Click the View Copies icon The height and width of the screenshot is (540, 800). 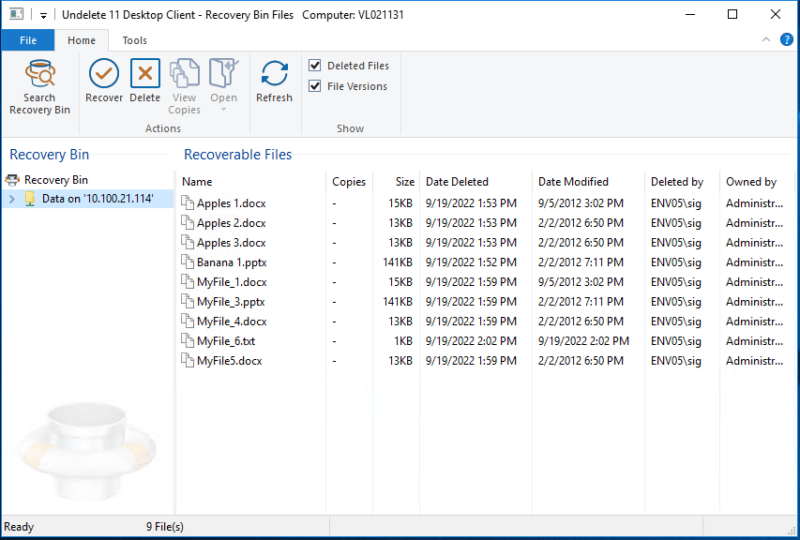pos(184,74)
